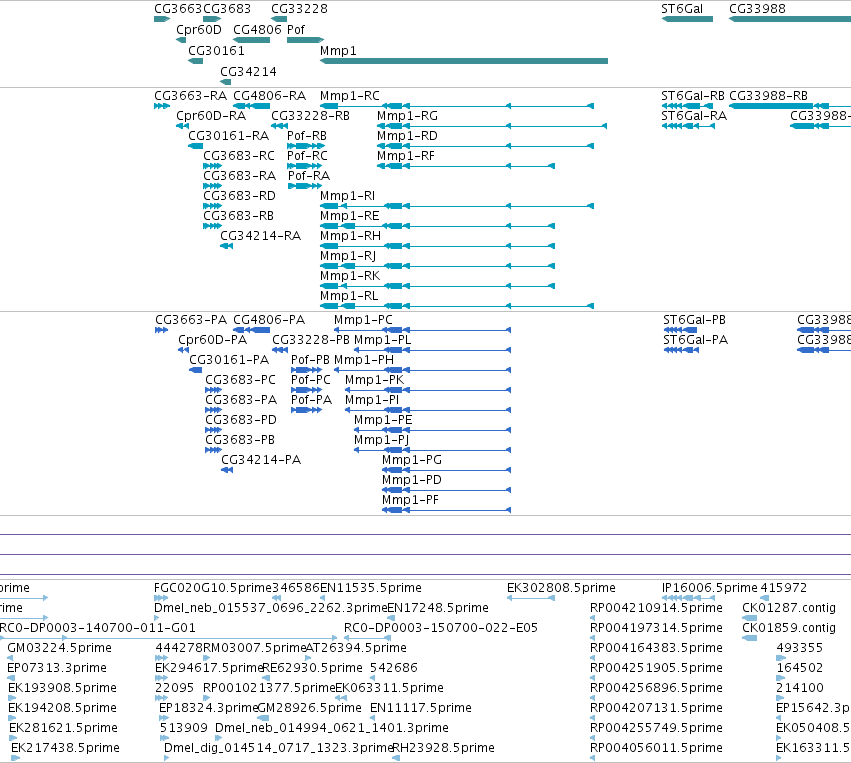Click the Mmp1-RK transcript label
The image size is (851, 763).
tap(350, 276)
